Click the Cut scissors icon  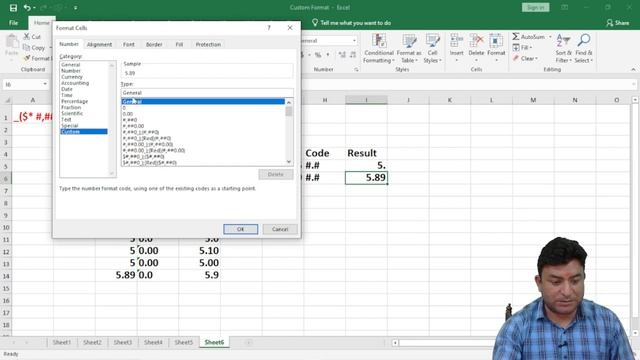(x=27, y=37)
